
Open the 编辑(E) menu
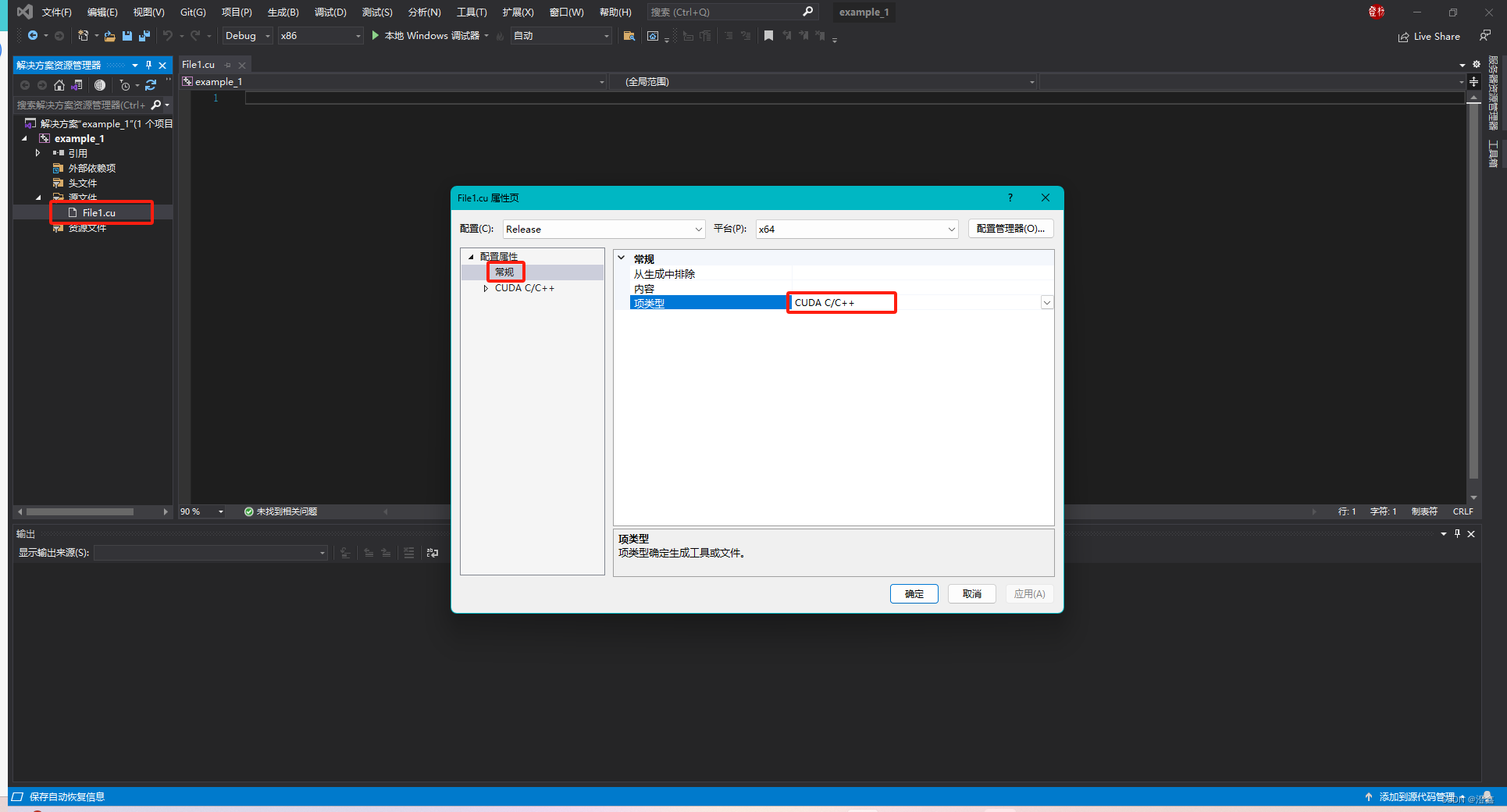[x=102, y=12]
